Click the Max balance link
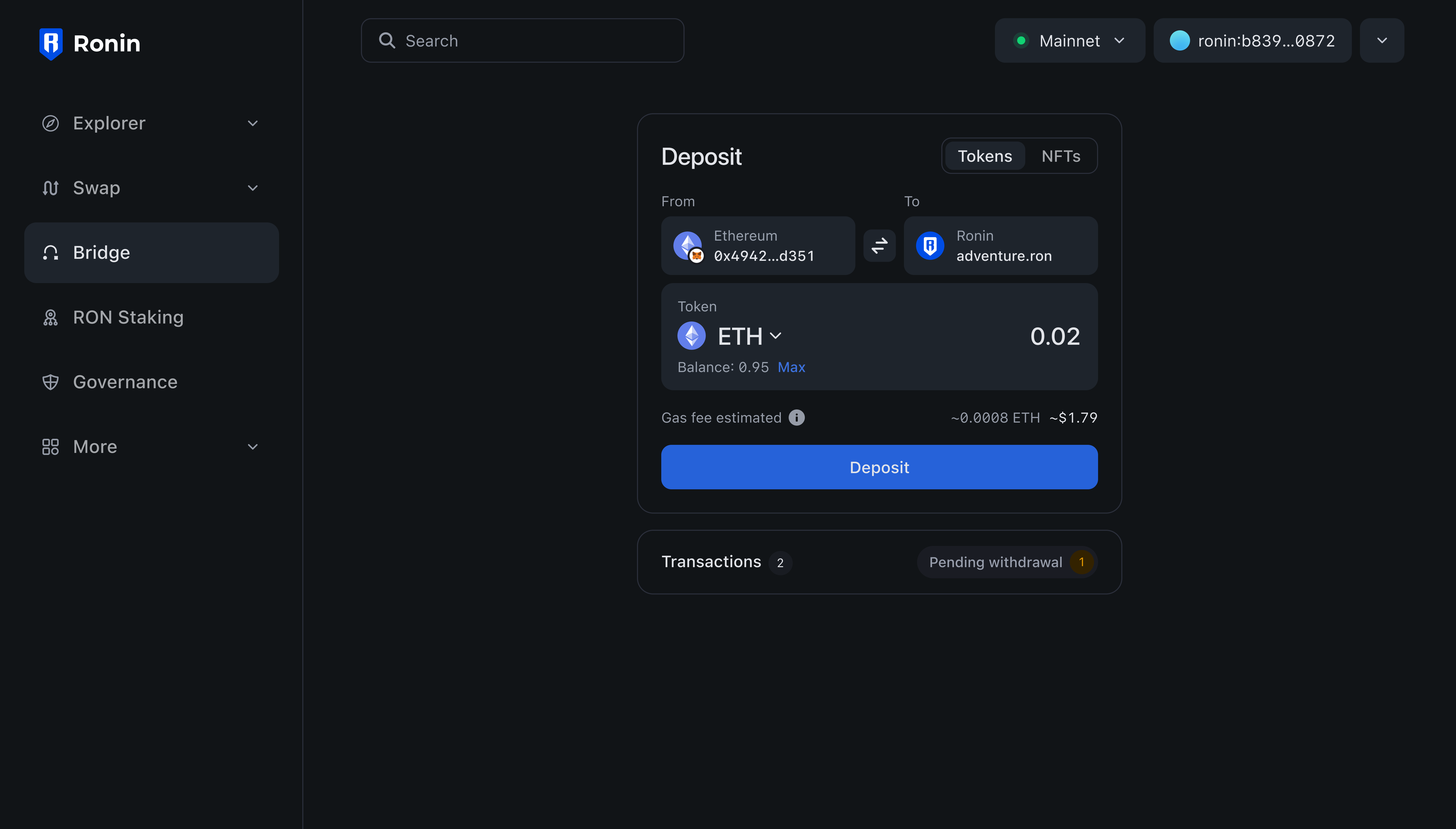 [791, 367]
